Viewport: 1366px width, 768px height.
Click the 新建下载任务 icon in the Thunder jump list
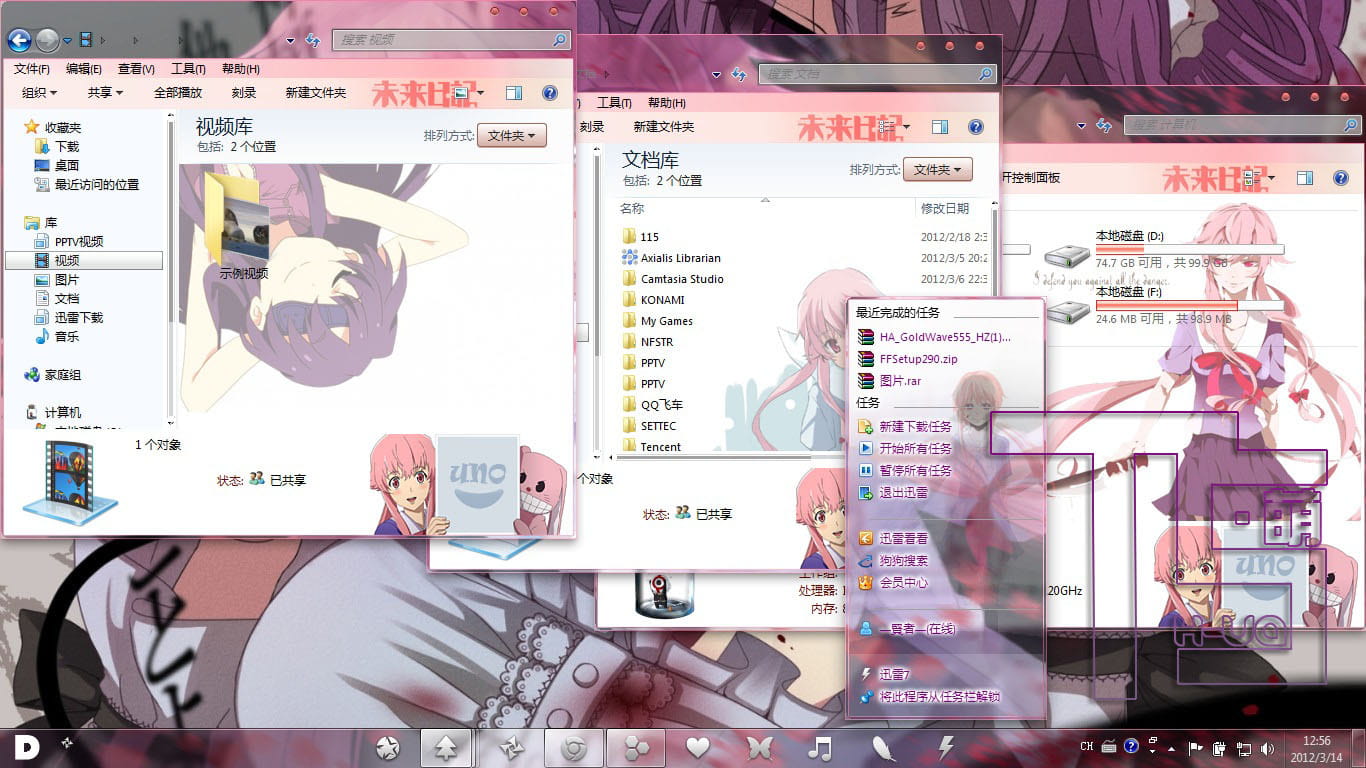coord(866,426)
